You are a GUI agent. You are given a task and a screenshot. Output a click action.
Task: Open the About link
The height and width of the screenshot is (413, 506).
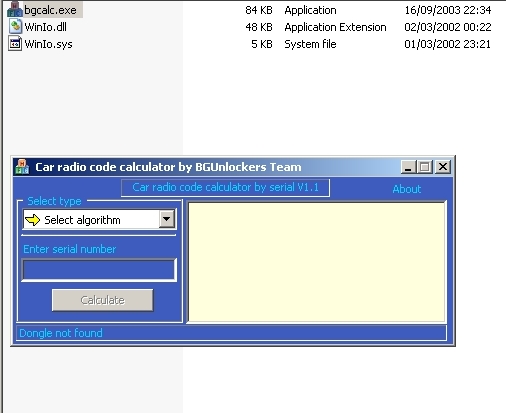tap(407, 189)
